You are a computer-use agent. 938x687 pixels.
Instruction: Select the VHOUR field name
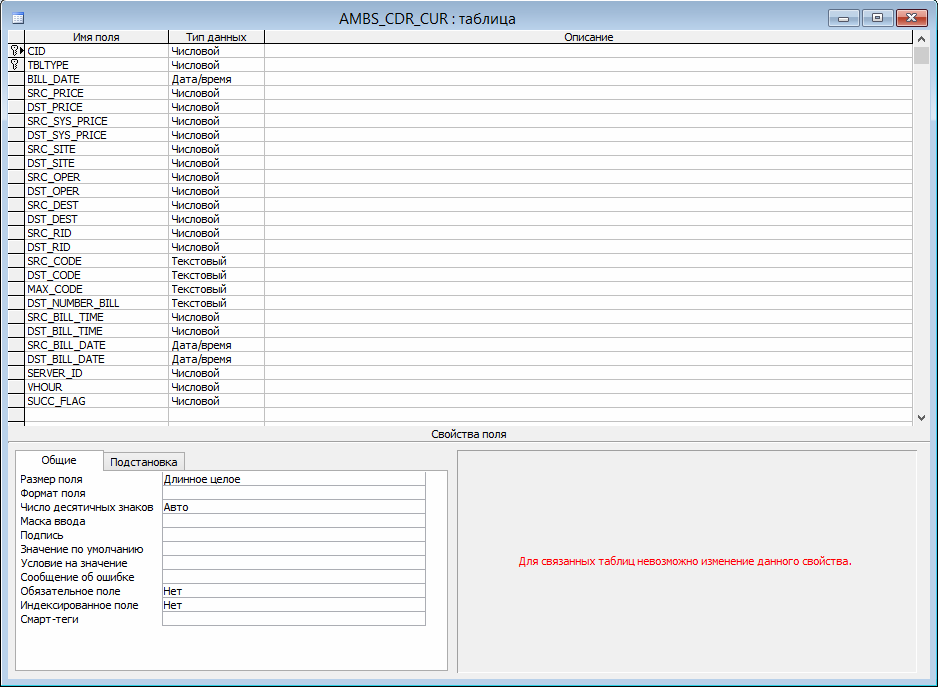44,387
